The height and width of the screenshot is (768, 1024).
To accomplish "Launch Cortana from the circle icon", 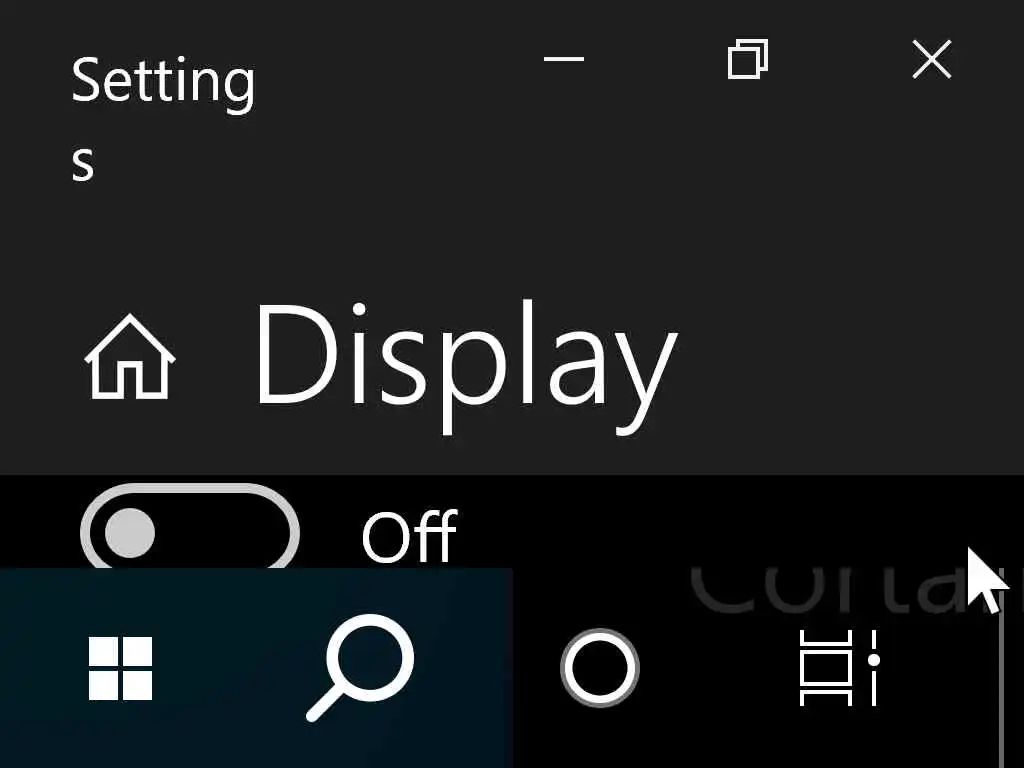I will click(x=600, y=668).
